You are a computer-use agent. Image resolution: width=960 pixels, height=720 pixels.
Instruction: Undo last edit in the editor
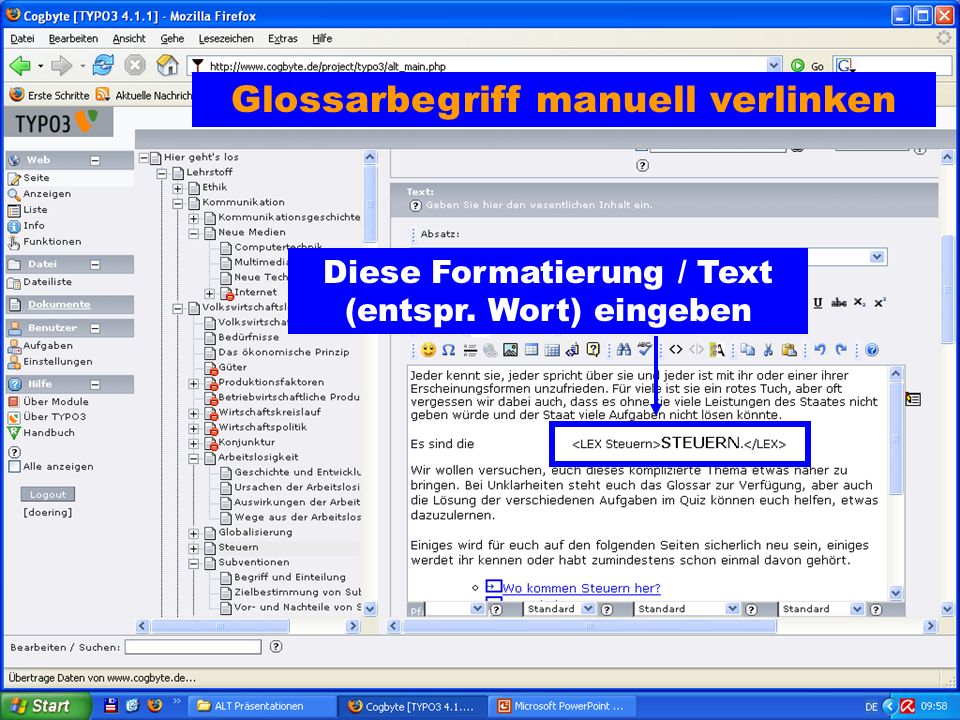tap(820, 350)
